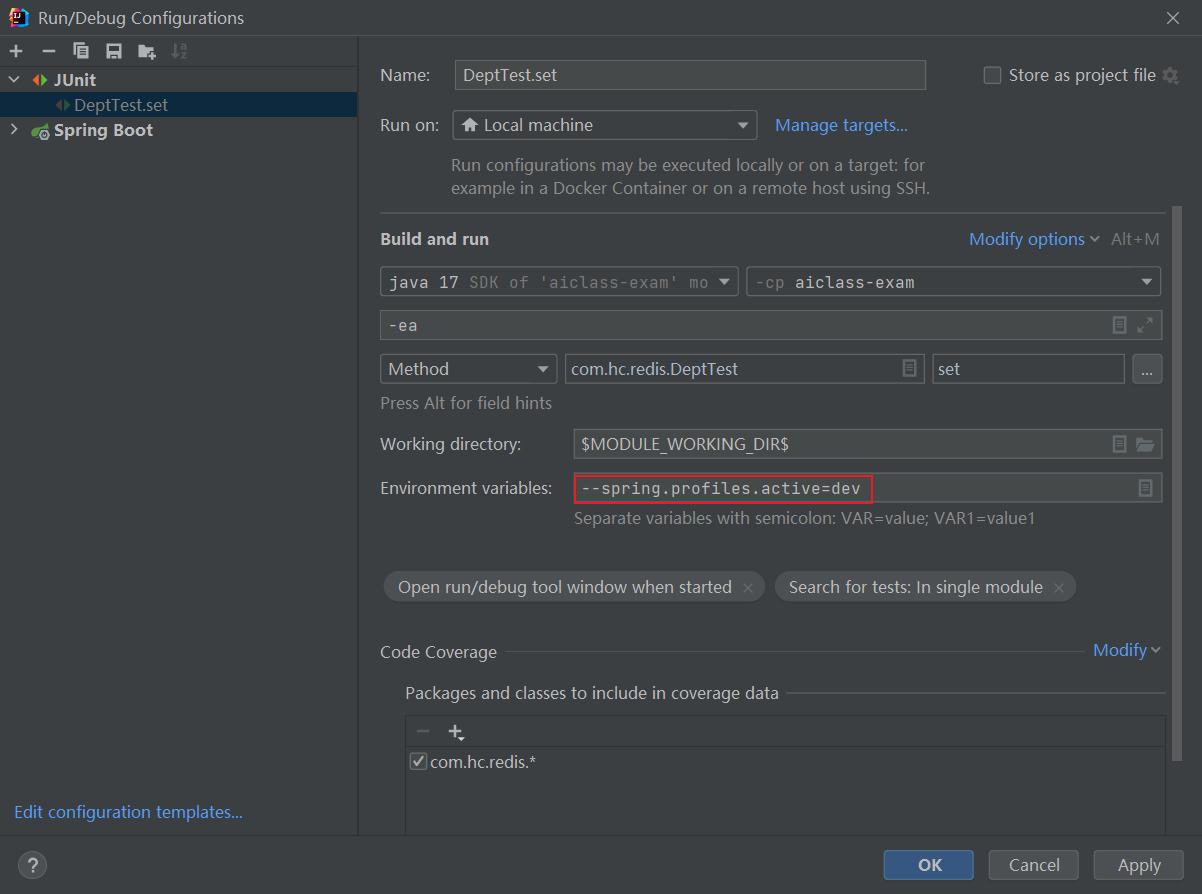Move configuration into a new folder
This screenshot has width=1202, height=894.
pos(147,51)
